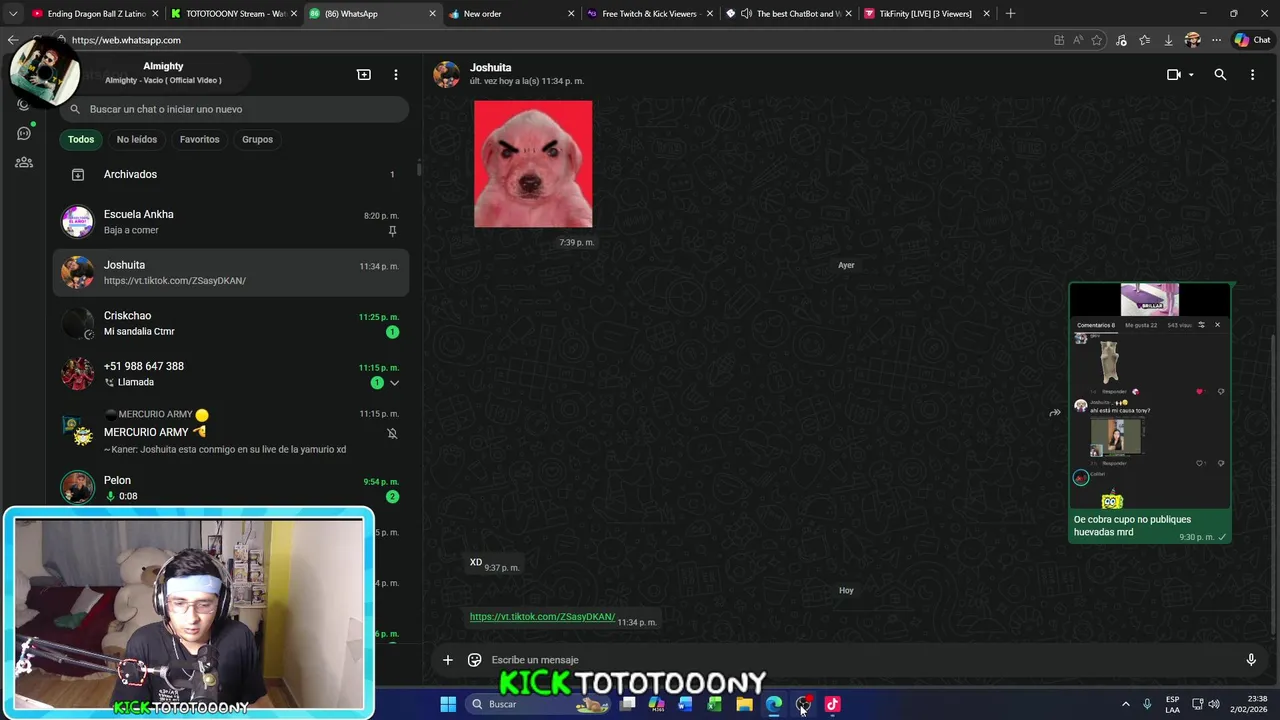The image size is (1280, 720).
Task: Select the Favoritos filter
Action: [x=199, y=139]
